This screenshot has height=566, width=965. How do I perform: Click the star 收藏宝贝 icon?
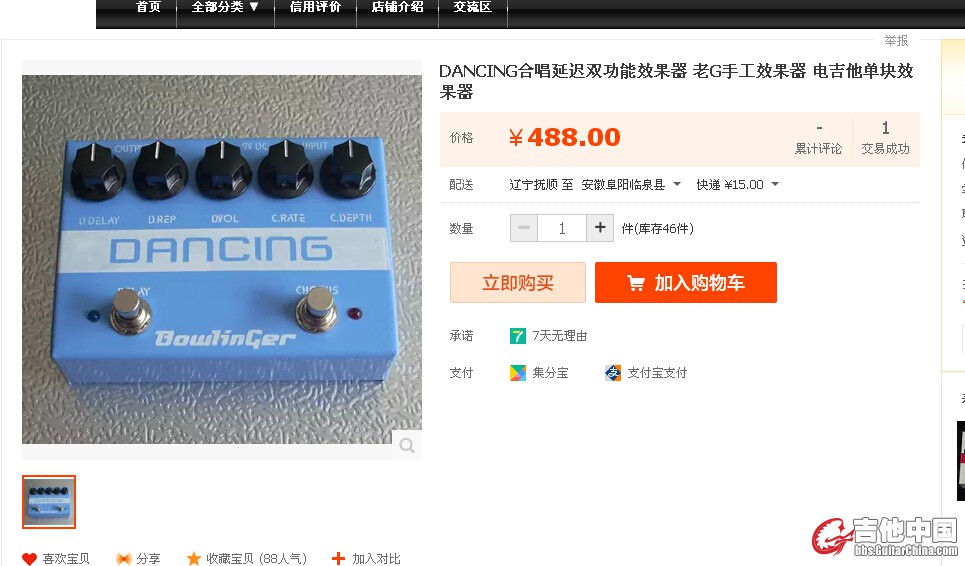pos(194,559)
